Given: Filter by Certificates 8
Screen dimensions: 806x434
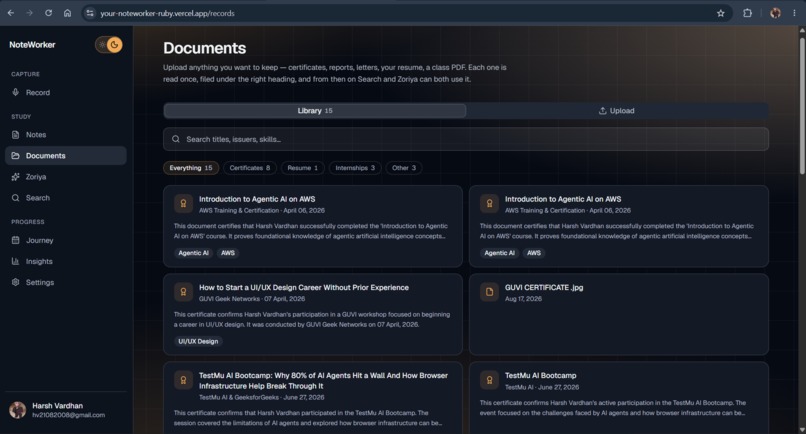Looking at the screenshot, I should tap(250, 168).
